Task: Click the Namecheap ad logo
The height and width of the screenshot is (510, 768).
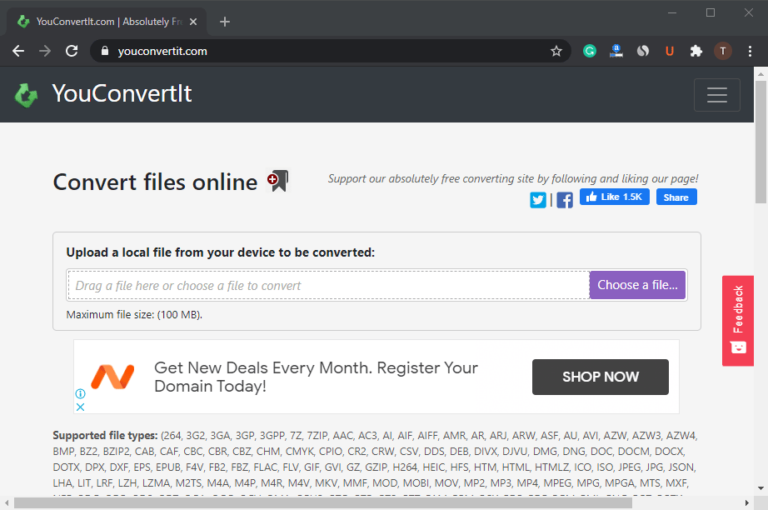Action: pos(113,377)
